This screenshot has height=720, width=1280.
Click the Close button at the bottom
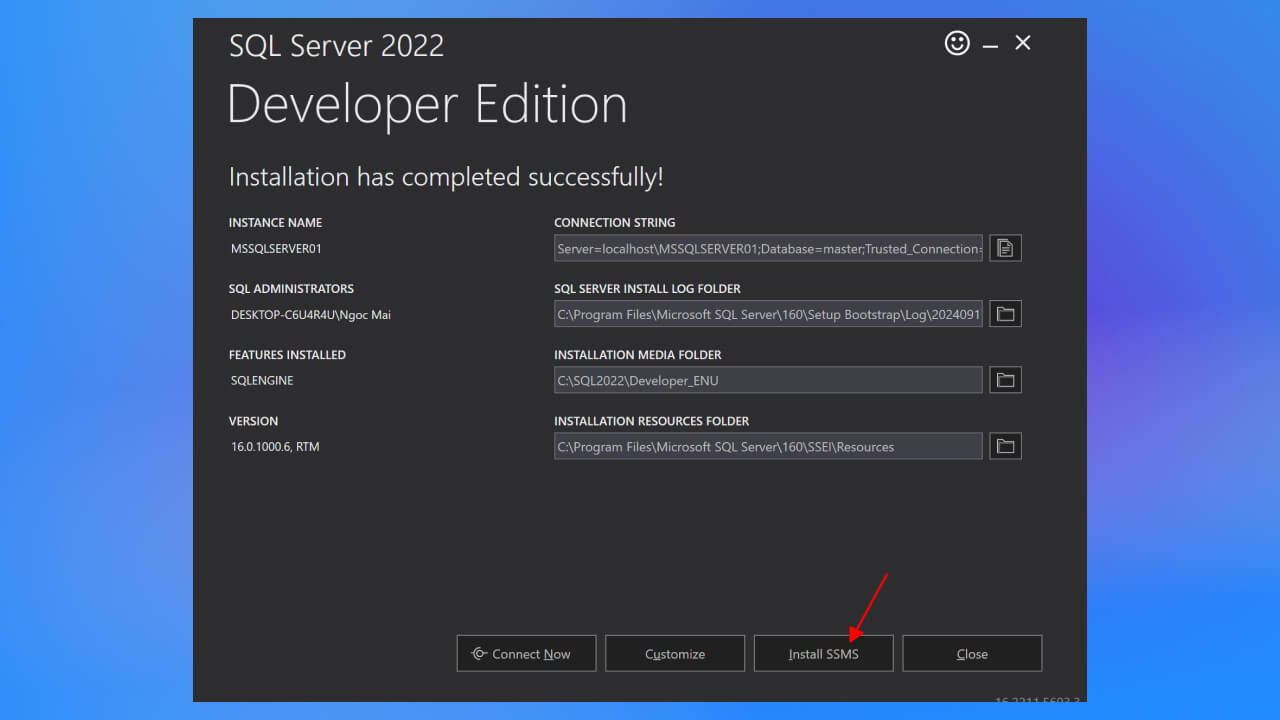[x=972, y=654]
